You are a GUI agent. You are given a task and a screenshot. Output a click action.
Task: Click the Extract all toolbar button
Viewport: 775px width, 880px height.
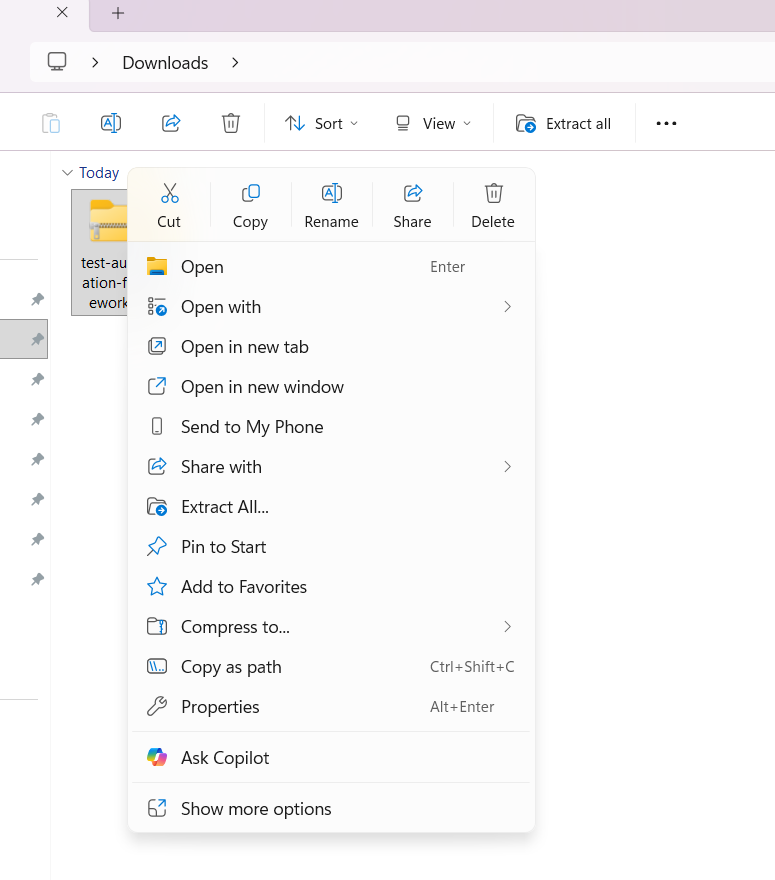tap(563, 123)
